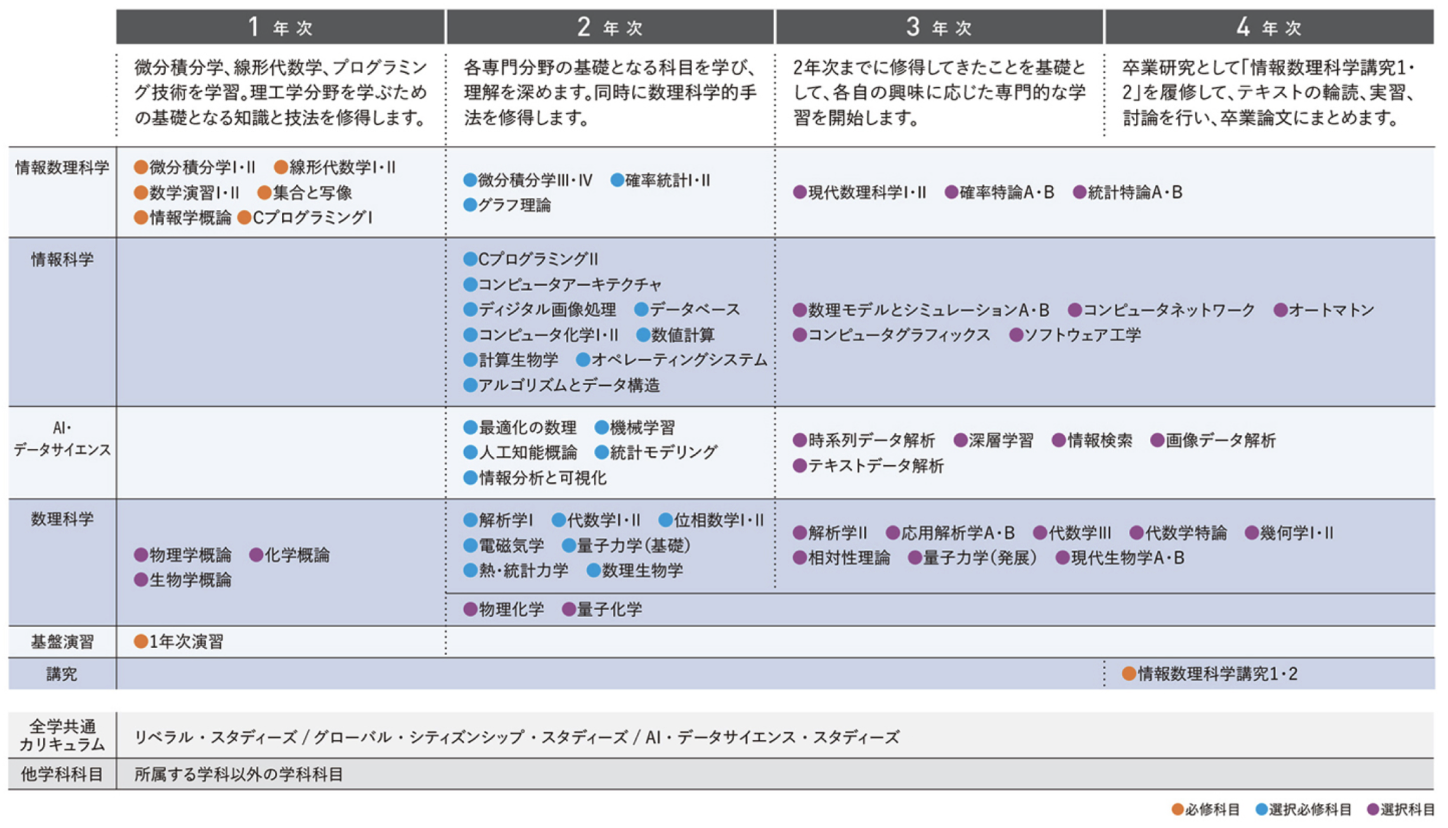Click the purple dot beside 深層学習
Screen dimensions: 1448x828
[961, 440]
